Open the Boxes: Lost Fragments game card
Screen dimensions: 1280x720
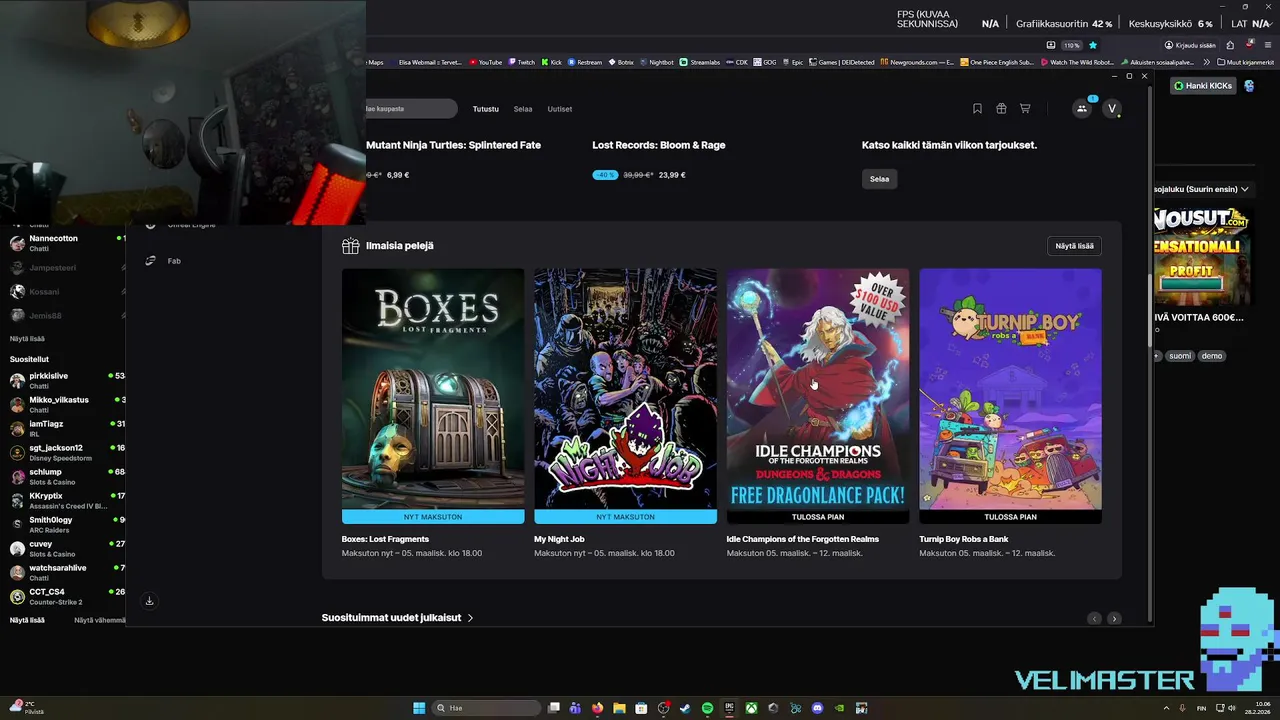click(433, 413)
